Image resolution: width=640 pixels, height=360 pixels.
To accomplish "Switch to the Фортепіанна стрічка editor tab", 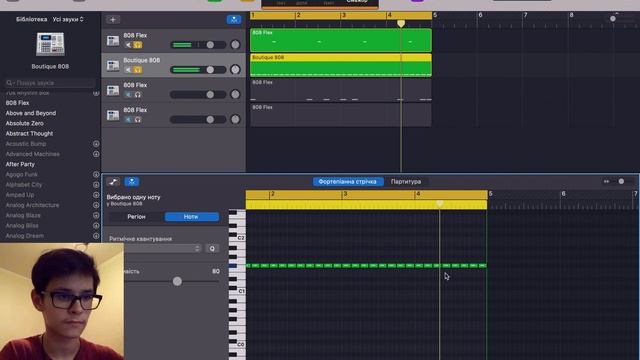I will [x=348, y=182].
